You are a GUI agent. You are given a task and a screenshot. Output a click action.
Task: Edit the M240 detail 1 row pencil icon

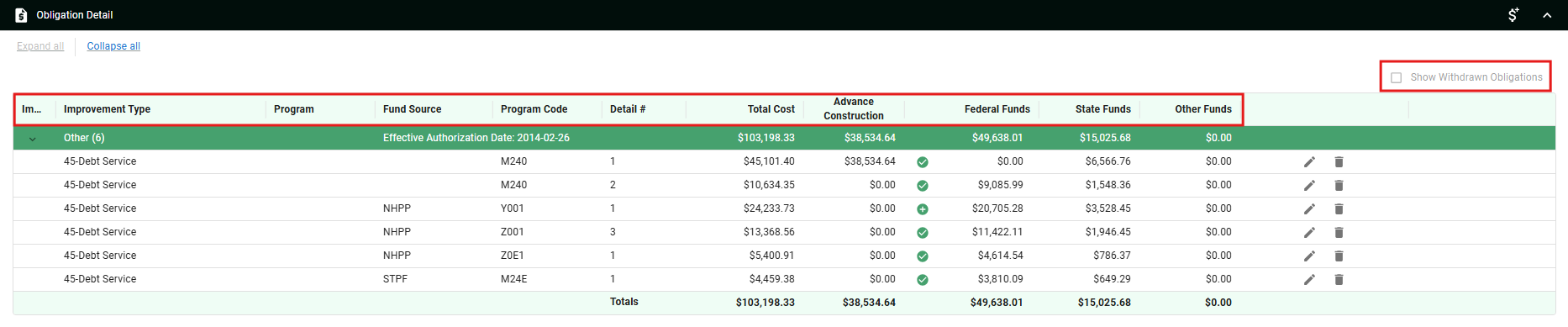tap(1309, 162)
